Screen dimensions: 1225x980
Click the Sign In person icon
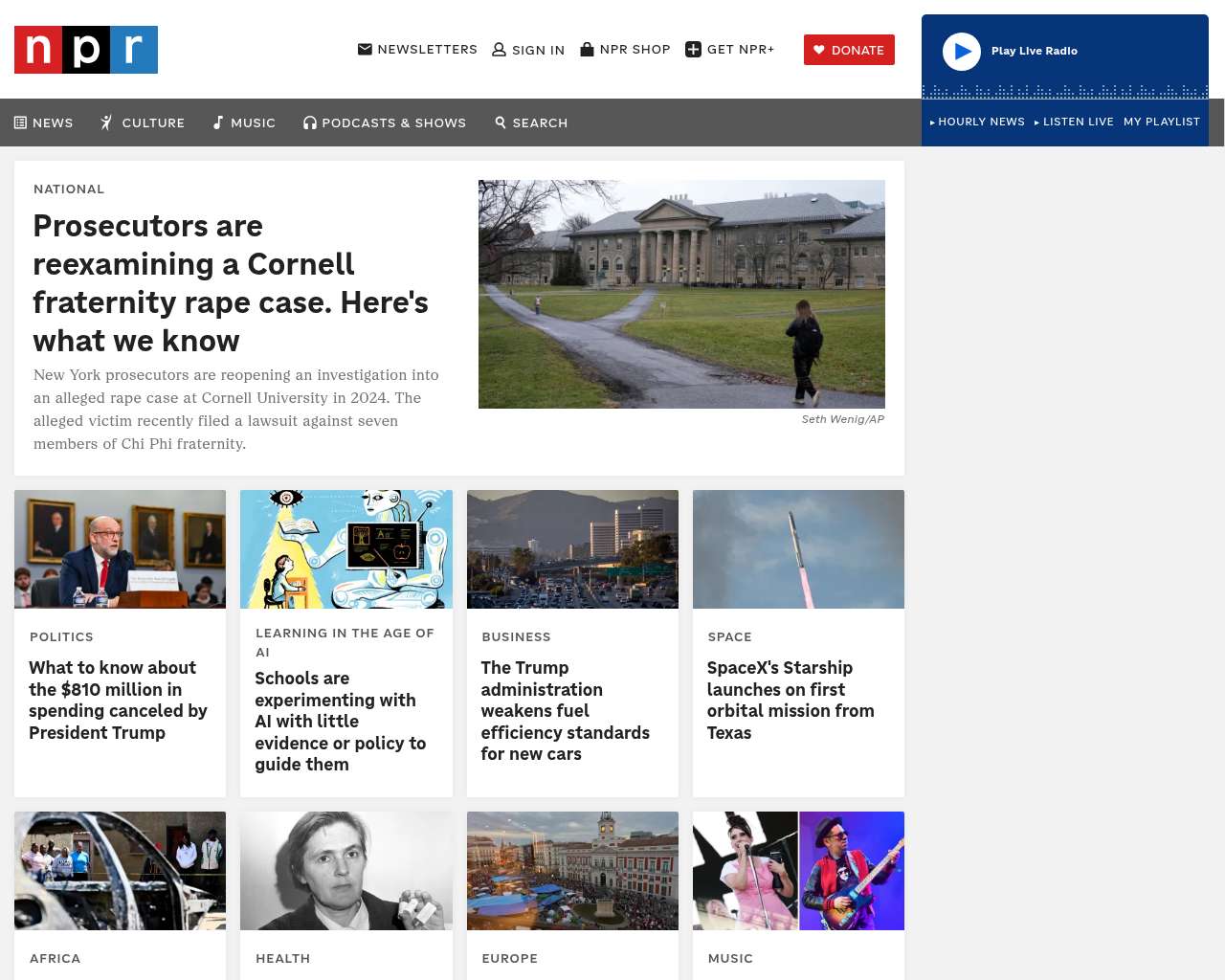tap(499, 50)
